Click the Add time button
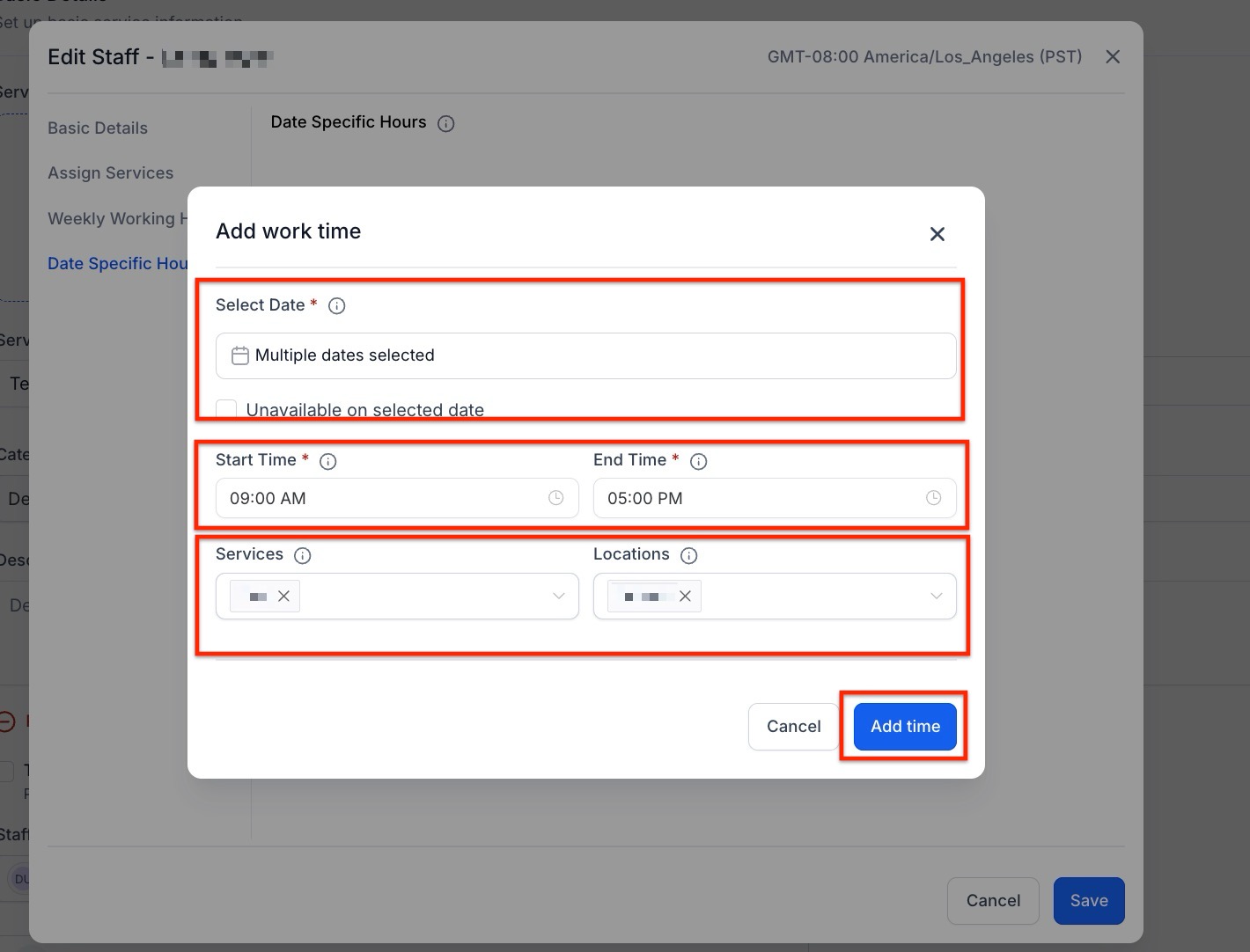1250x952 pixels. 905,727
